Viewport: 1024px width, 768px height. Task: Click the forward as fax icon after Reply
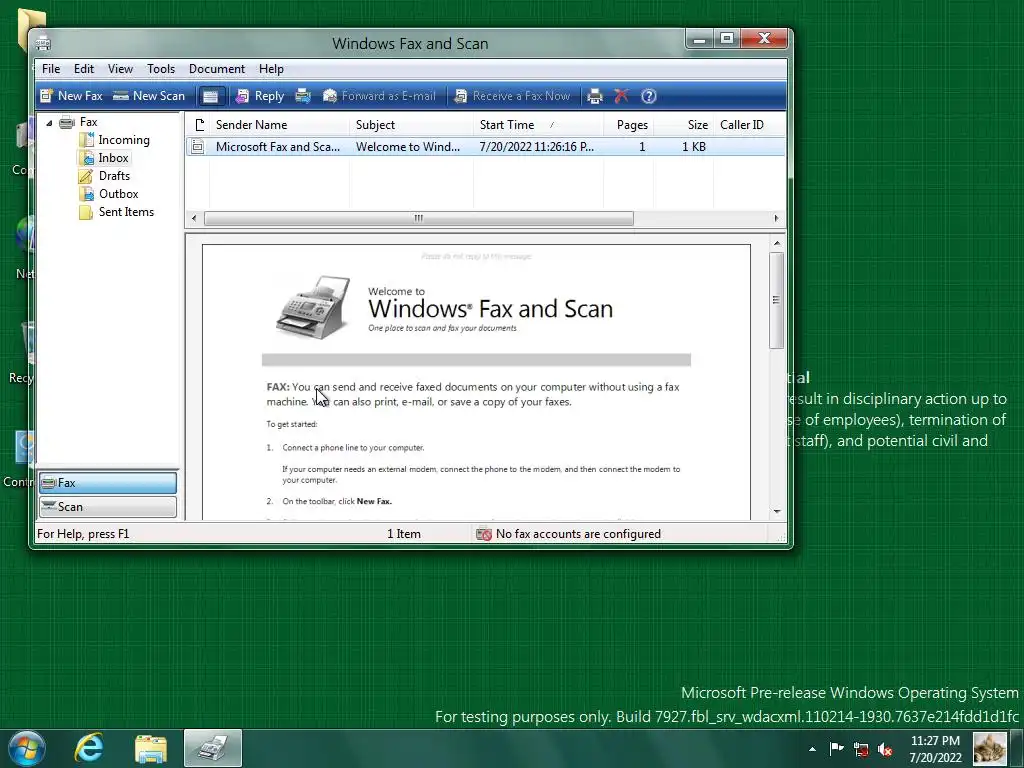coord(303,96)
